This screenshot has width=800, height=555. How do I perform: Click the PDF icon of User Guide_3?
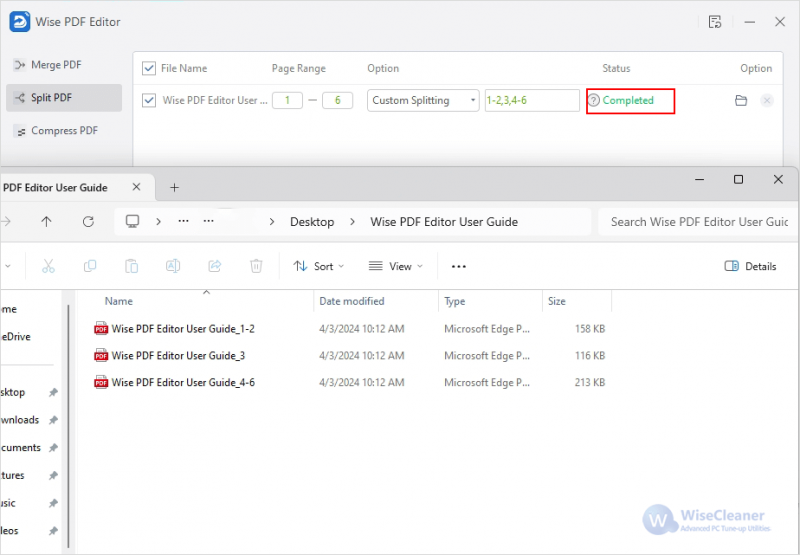(x=101, y=356)
